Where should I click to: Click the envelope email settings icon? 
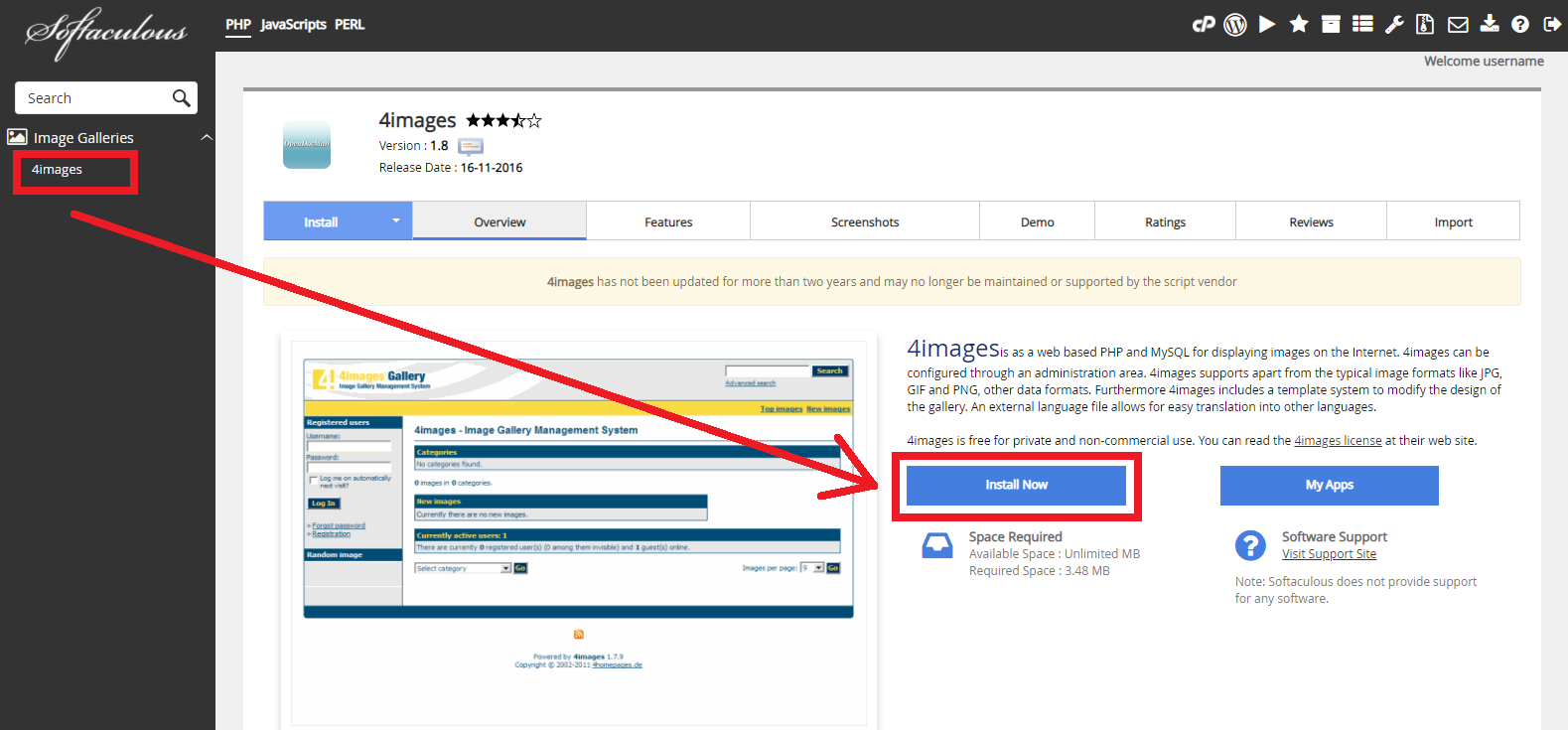pyautogui.click(x=1458, y=25)
